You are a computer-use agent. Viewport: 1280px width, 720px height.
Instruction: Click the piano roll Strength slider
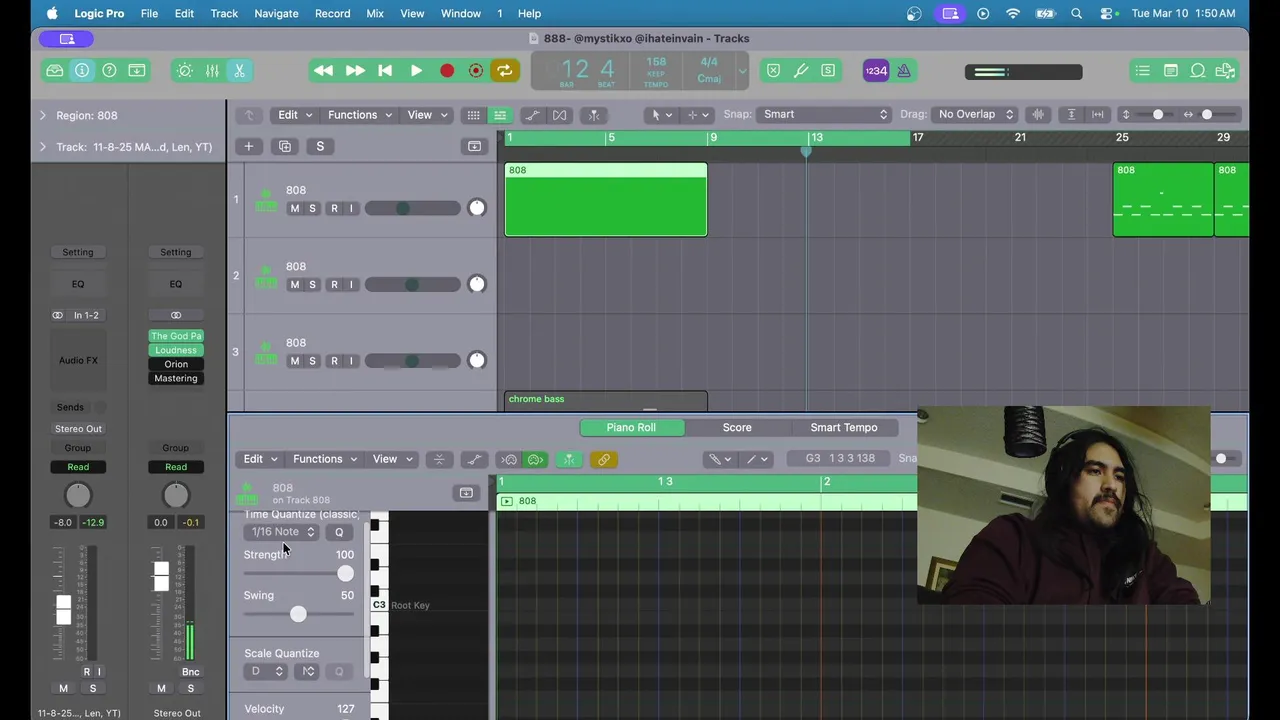299,574
